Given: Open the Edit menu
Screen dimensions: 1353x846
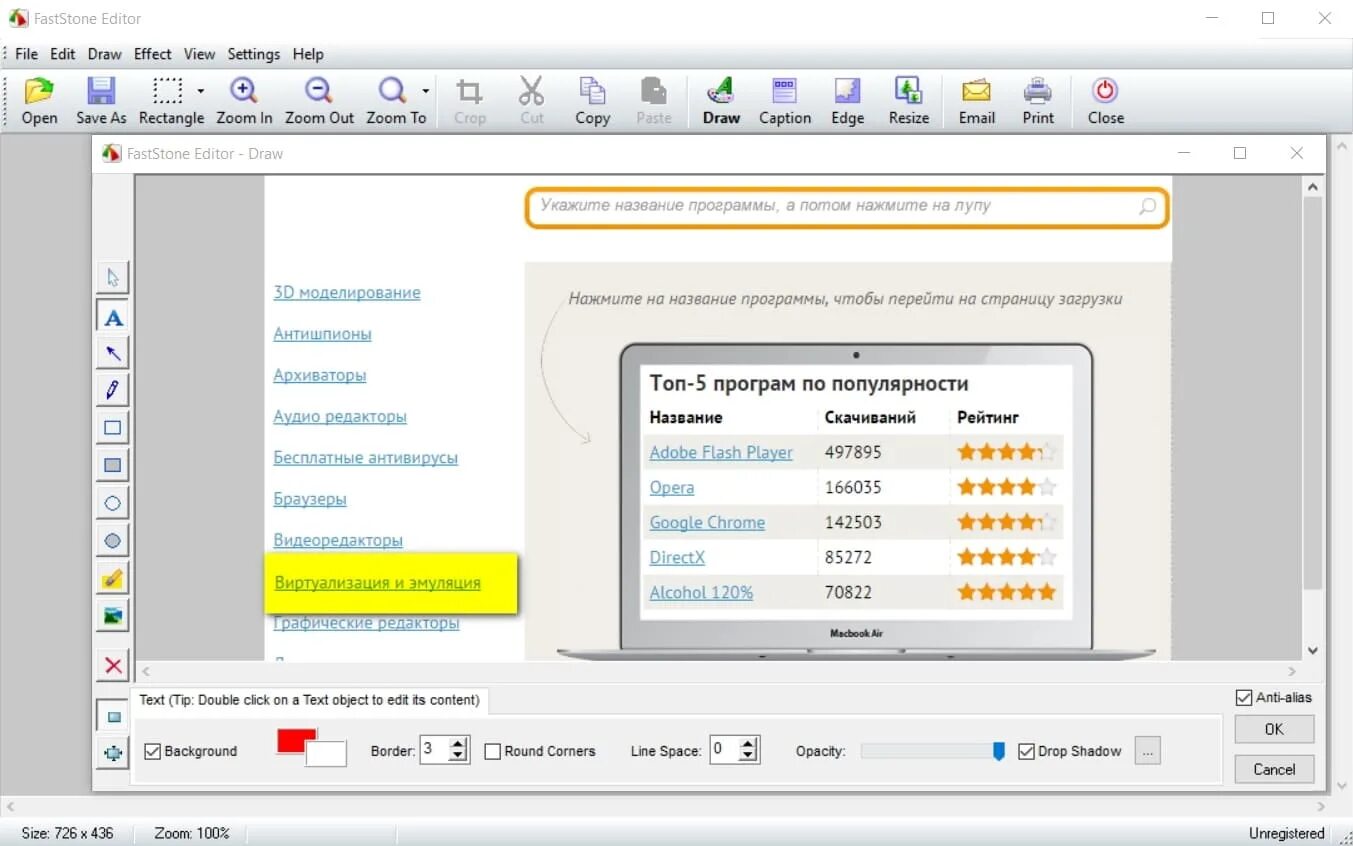Looking at the screenshot, I should 63,54.
